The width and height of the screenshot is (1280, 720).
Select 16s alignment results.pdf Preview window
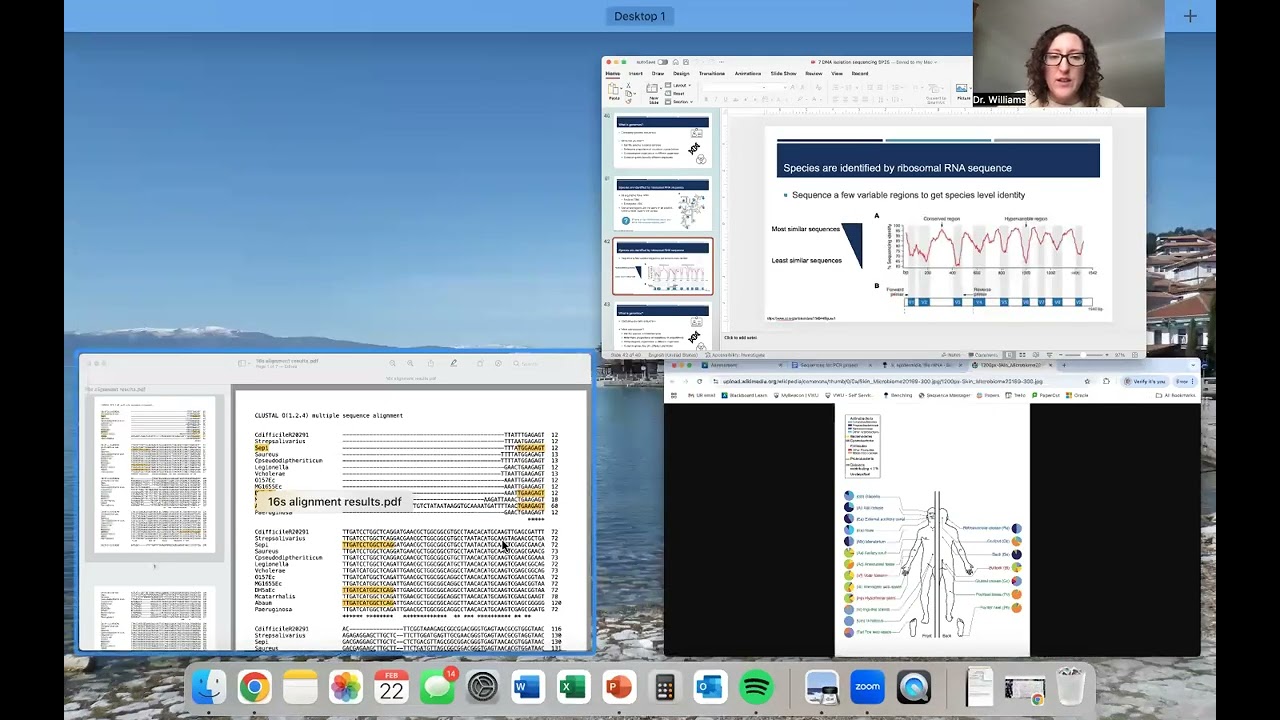(x=335, y=502)
